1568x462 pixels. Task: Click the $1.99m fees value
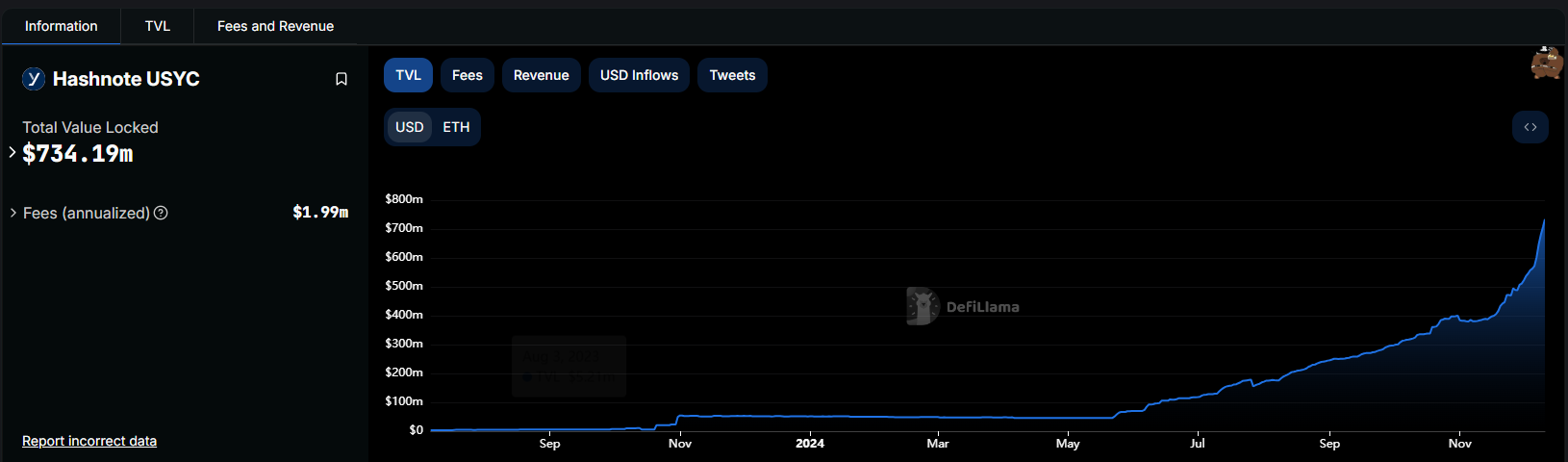tap(320, 212)
